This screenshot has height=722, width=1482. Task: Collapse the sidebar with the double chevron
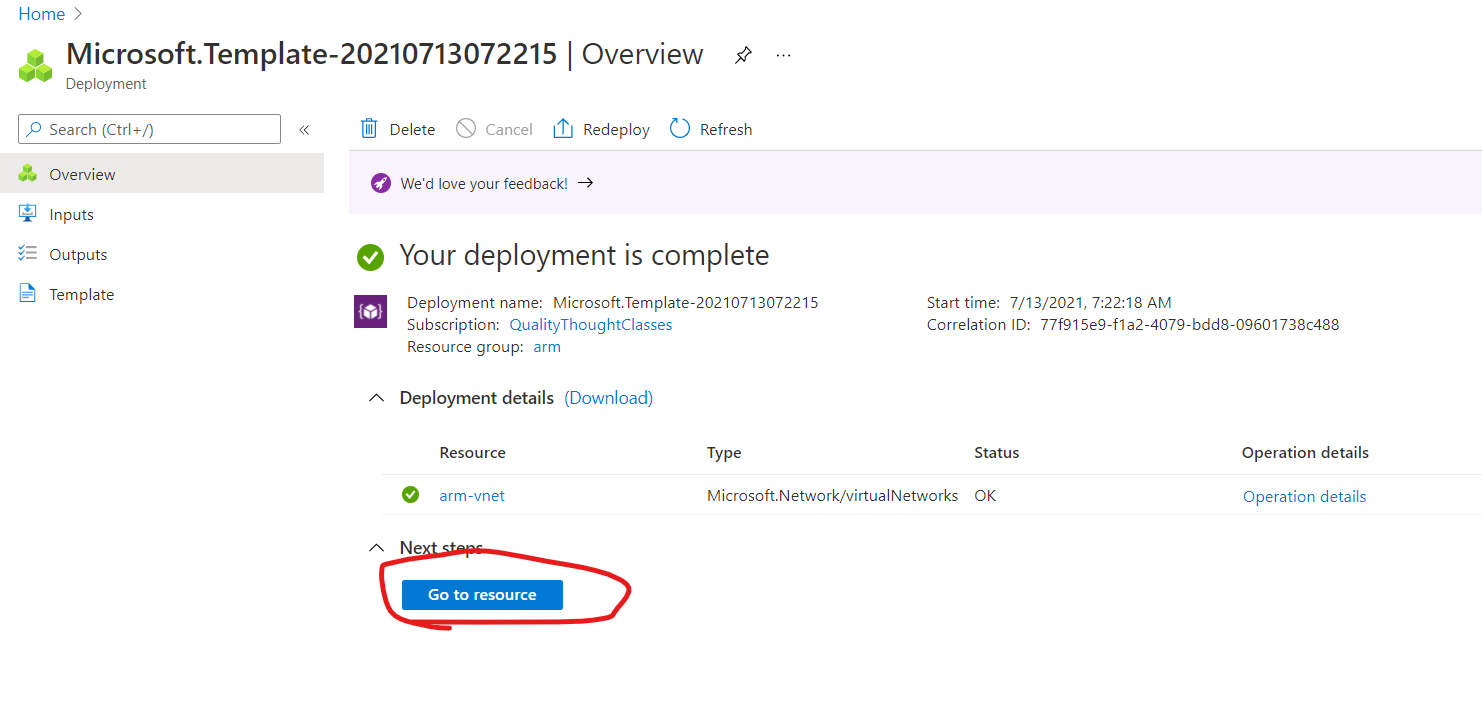pos(304,130)
